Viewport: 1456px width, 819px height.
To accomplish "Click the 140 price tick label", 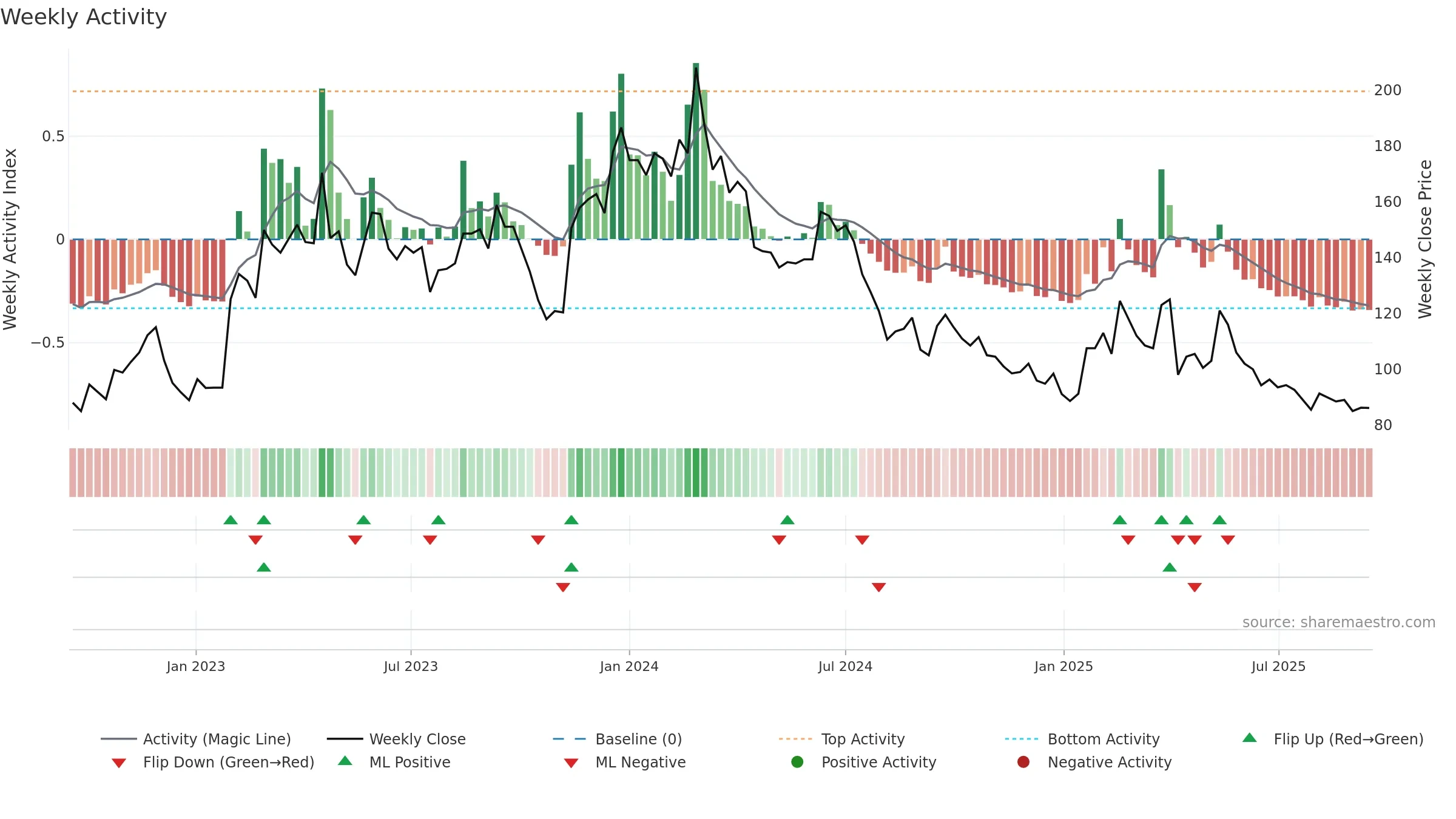I will 1388,258.
